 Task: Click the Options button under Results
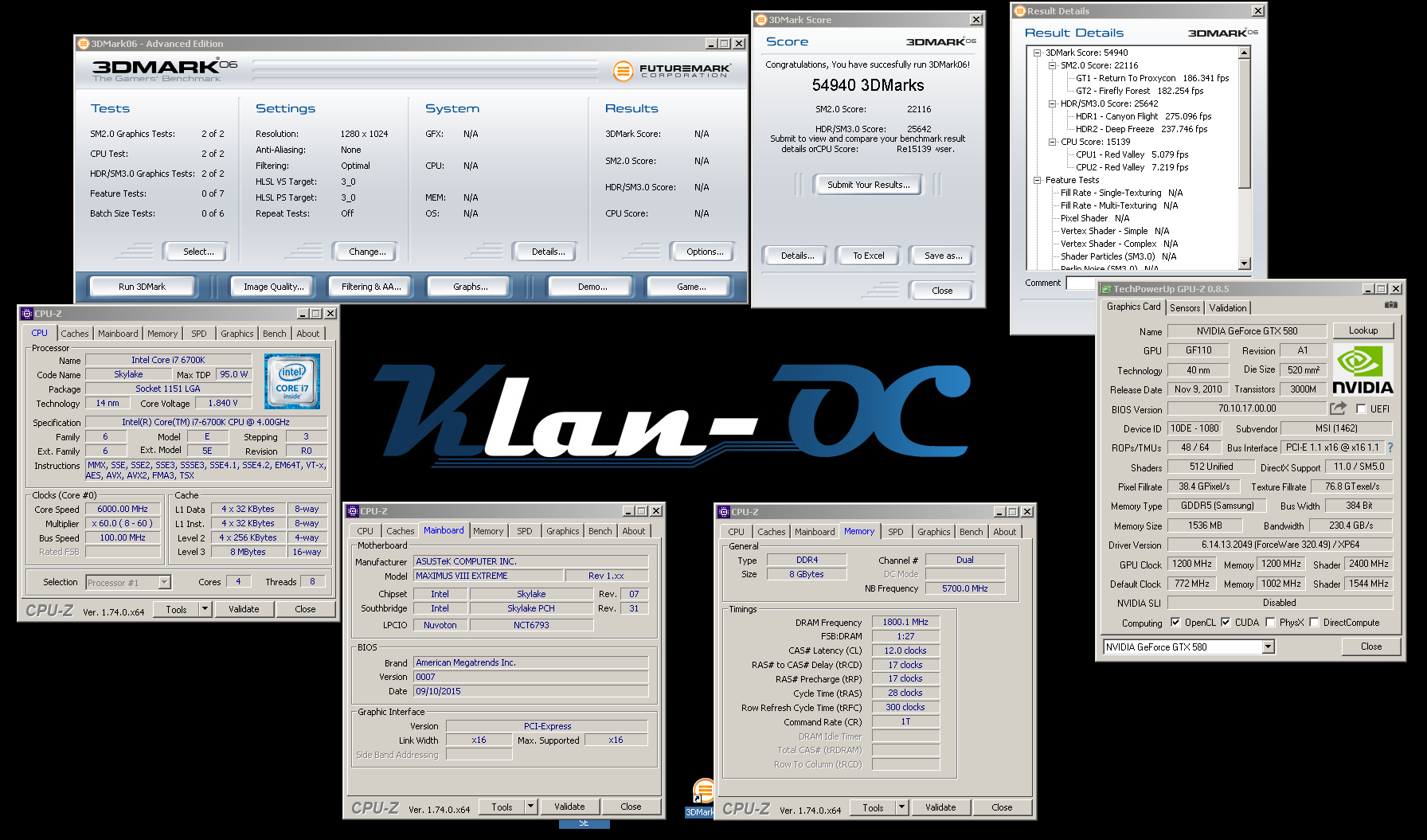pyautogui.click(x=705, y=252)
